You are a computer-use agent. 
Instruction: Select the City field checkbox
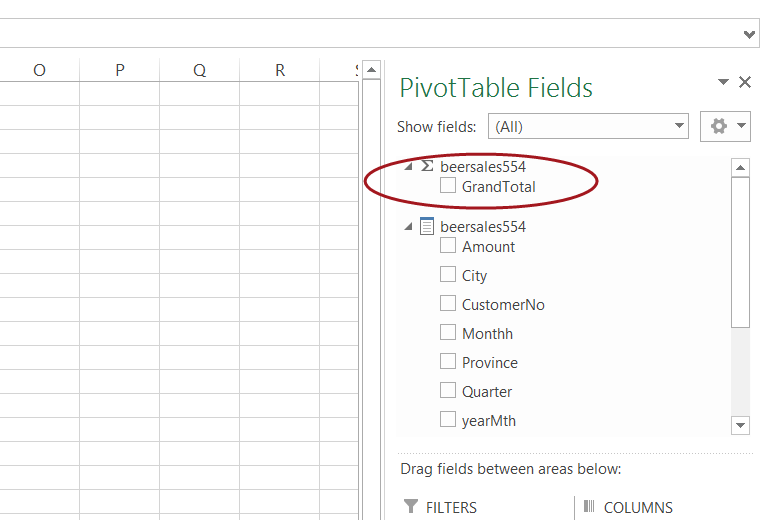tap(448, 275)
